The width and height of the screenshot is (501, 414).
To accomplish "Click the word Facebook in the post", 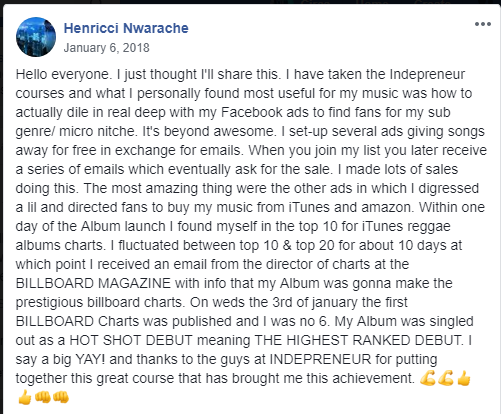I will click(x=252, y=112).
